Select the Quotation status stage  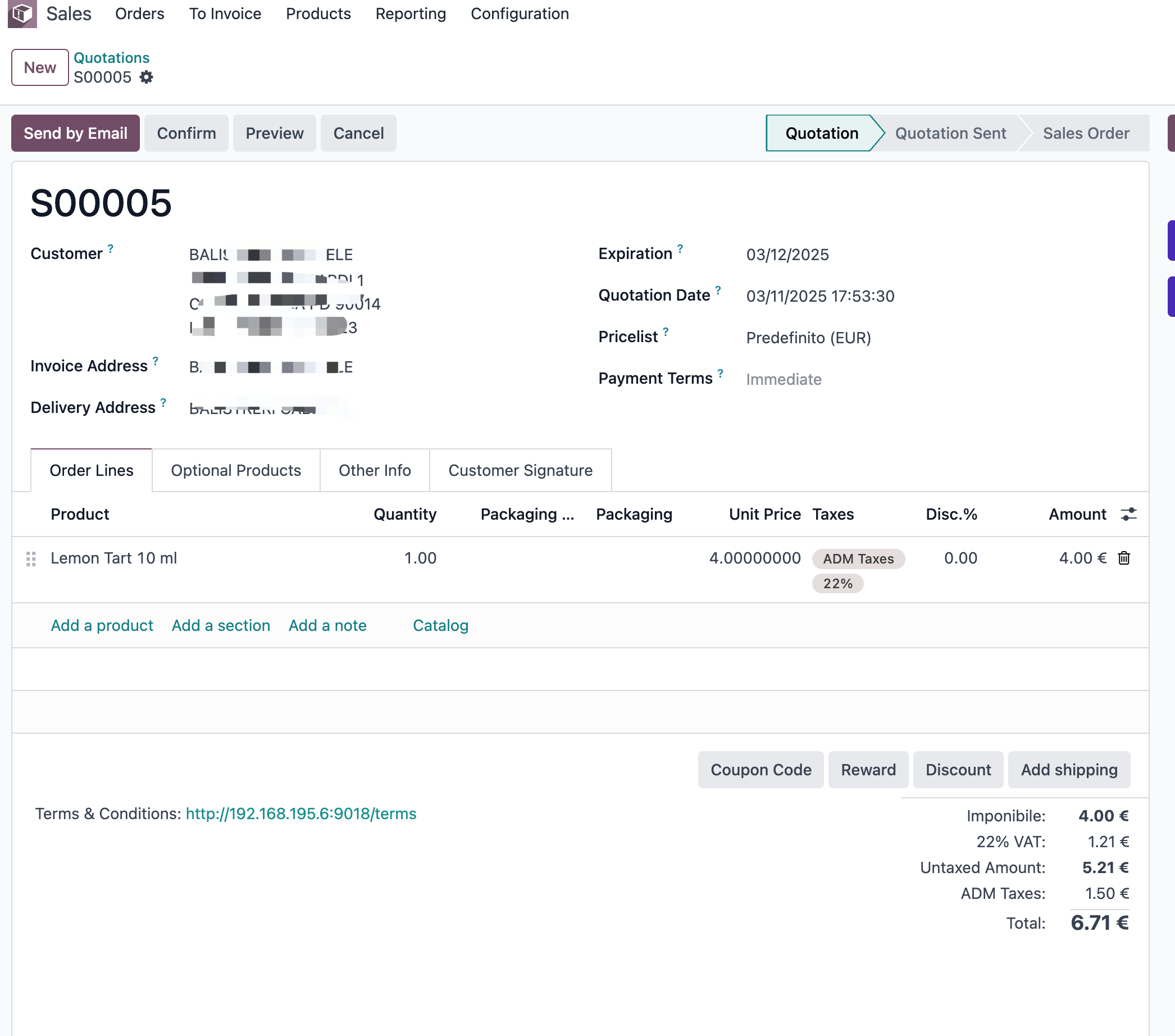(x=822, y=133)
